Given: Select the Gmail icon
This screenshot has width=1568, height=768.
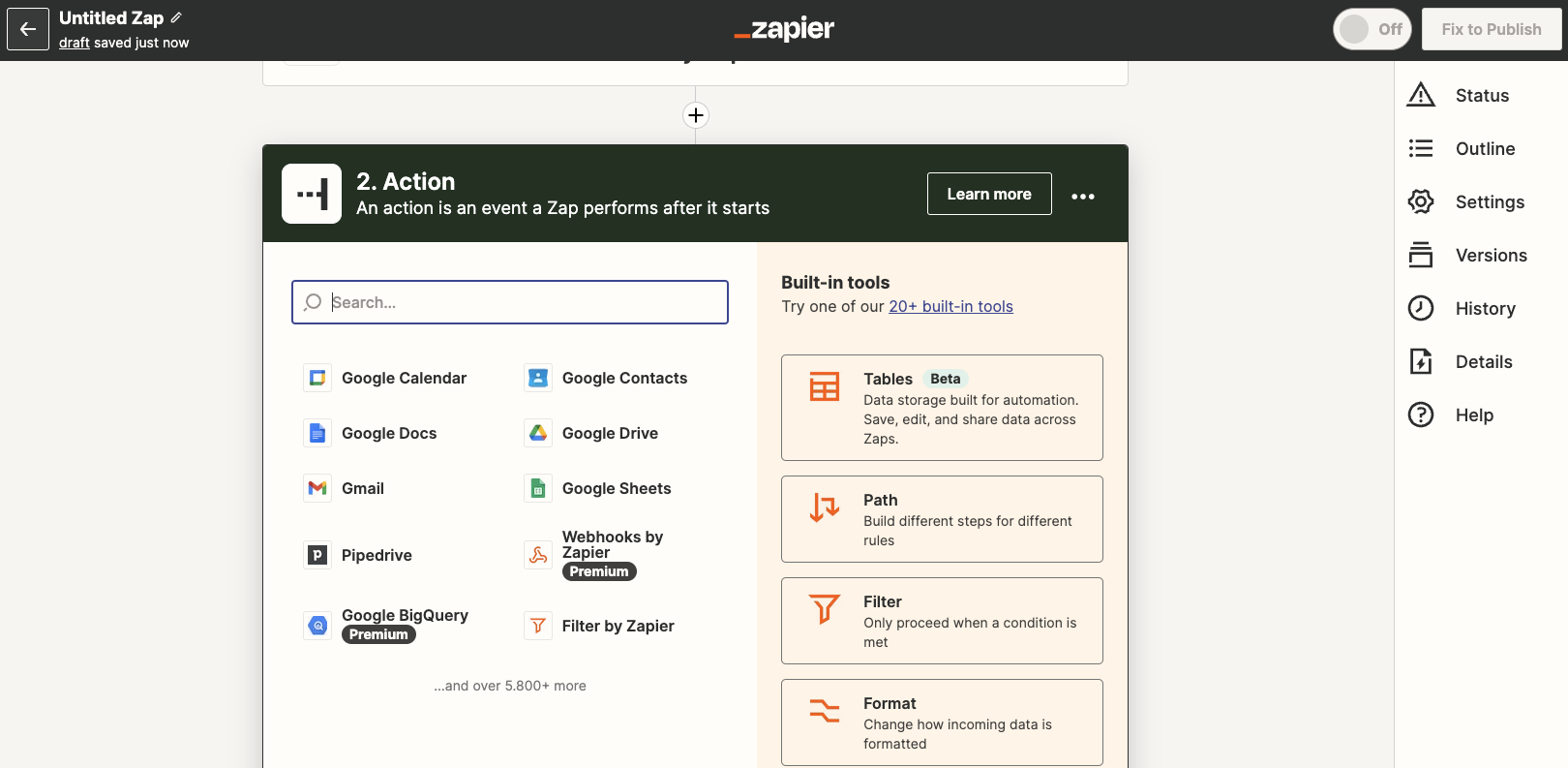Looking at the screenshot, I should 317,488.
